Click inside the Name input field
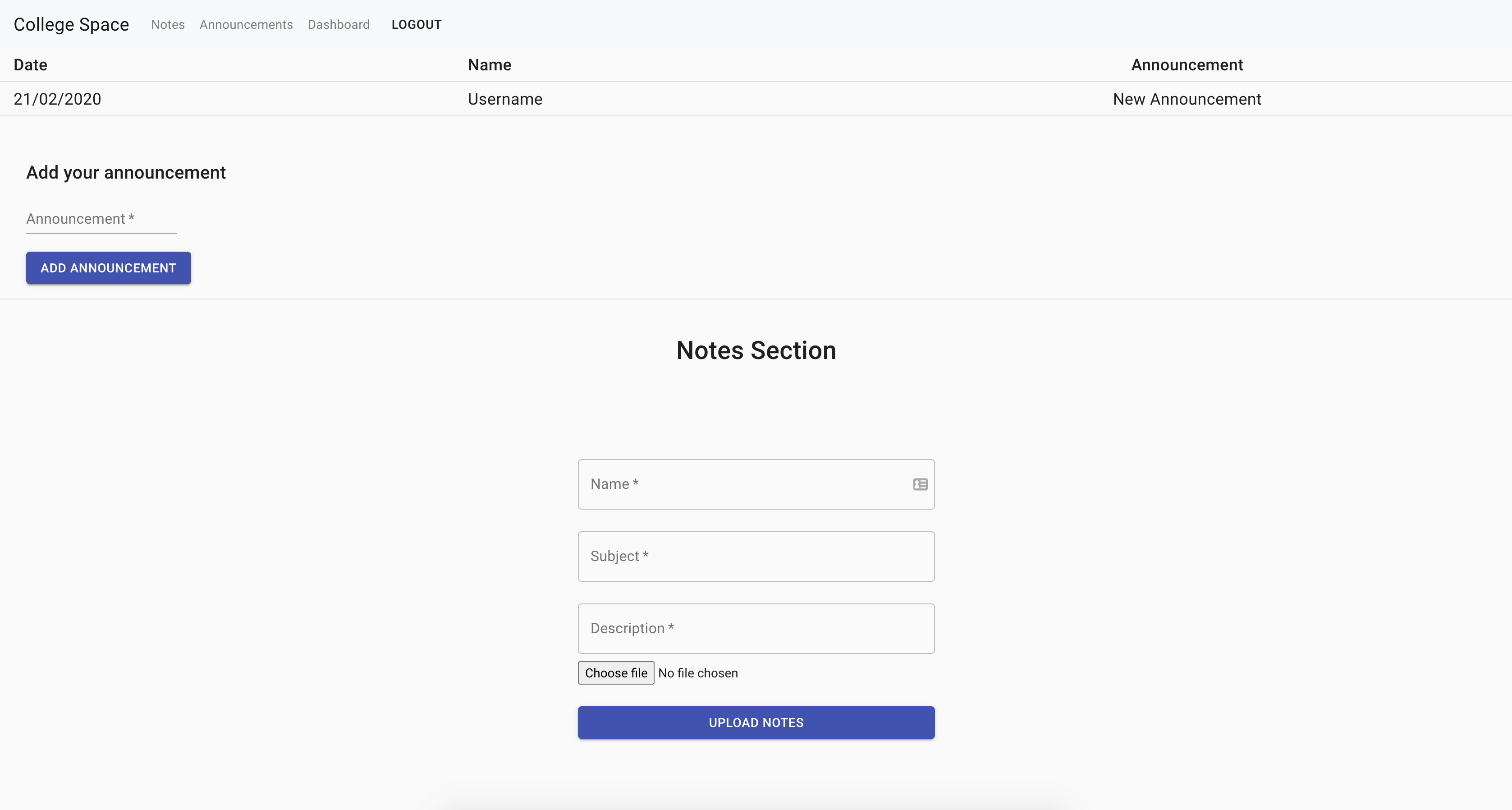This screenshot has height=810, width=1512. (746, 484)
